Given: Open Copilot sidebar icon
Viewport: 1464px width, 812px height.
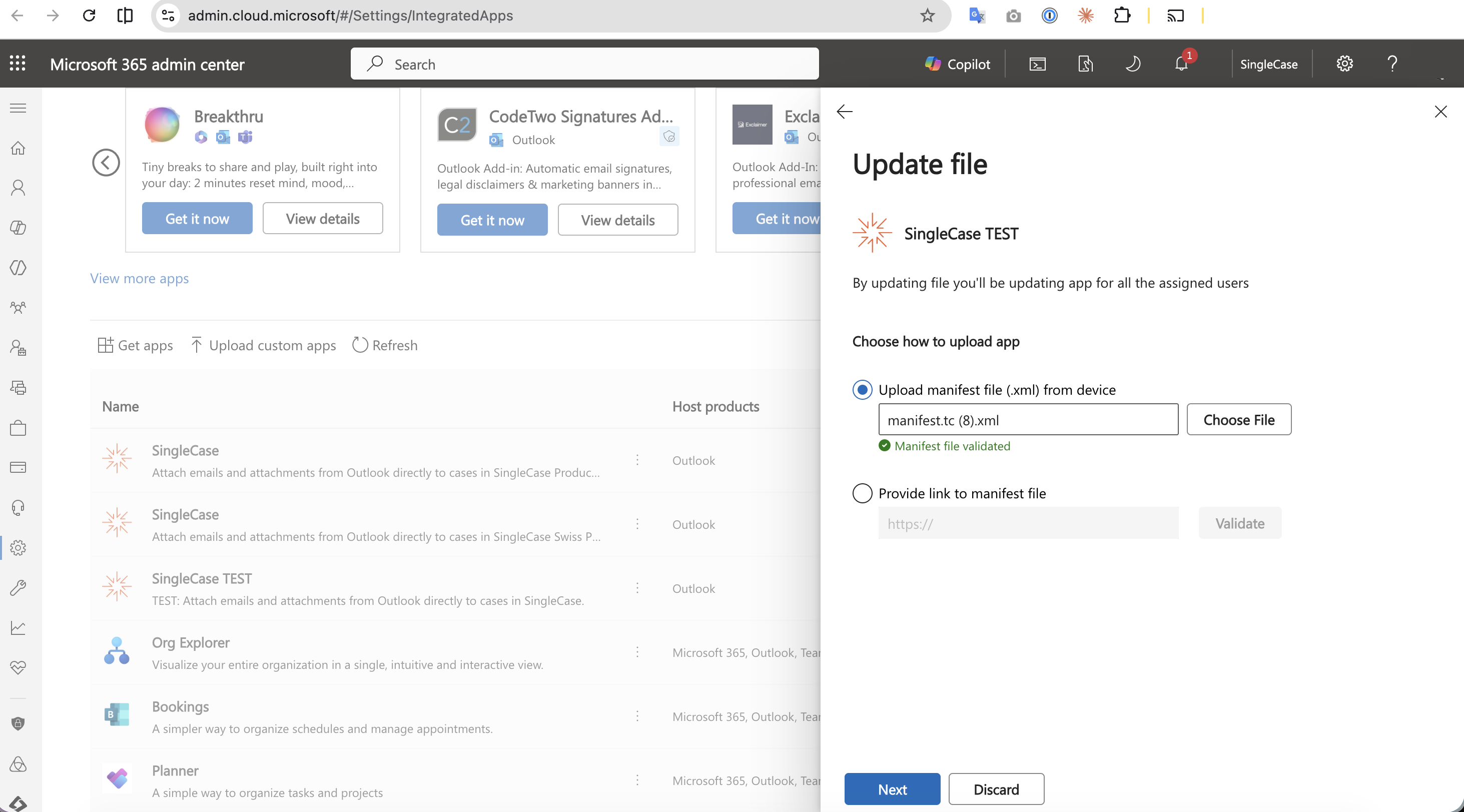Looking at the screenshot, I should coord(18,227).
